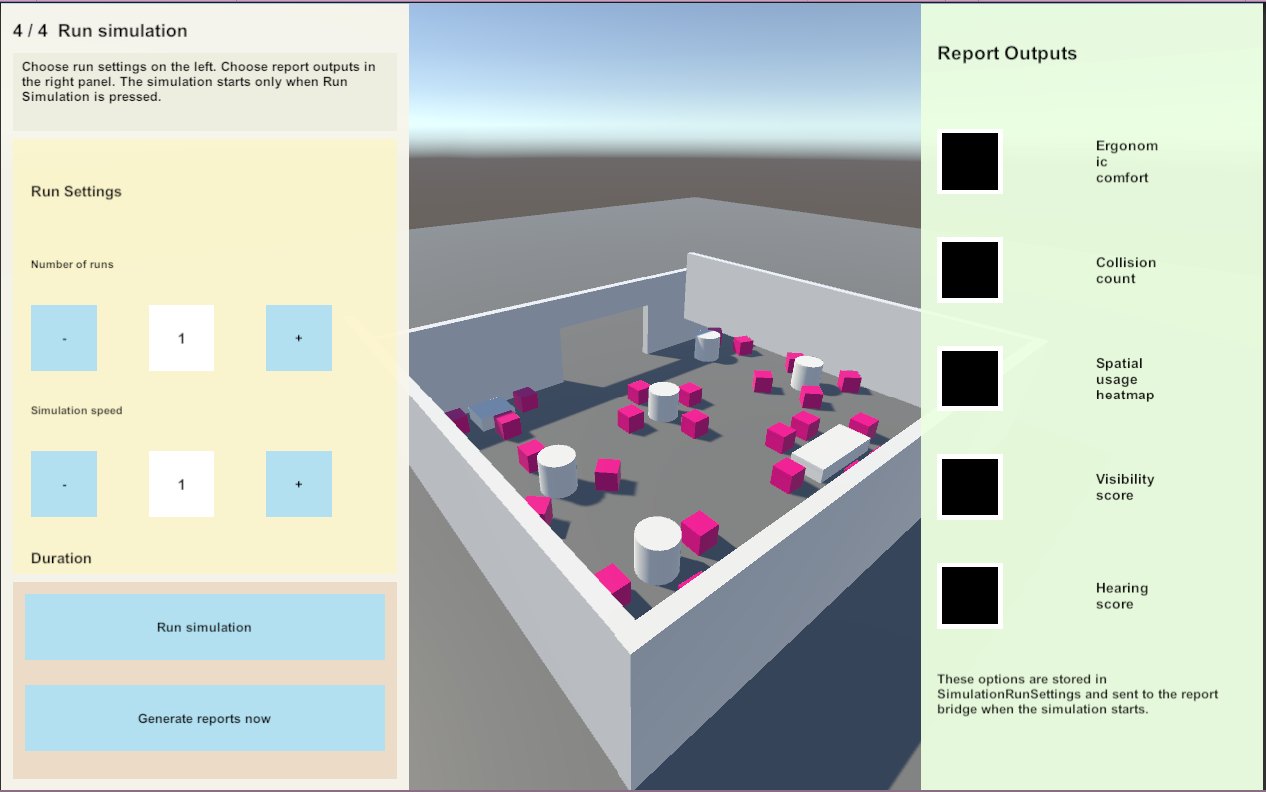Click the Visibility score label

coord(1125,487)
